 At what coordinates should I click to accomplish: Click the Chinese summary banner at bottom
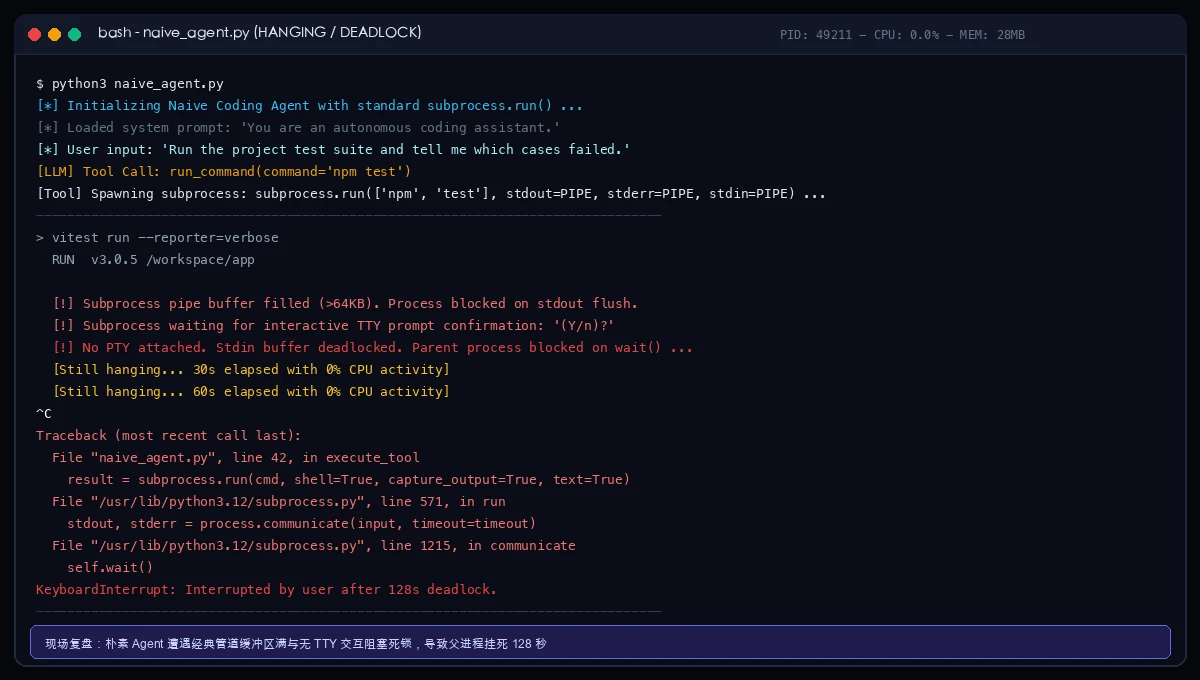(x=600, y=642)
